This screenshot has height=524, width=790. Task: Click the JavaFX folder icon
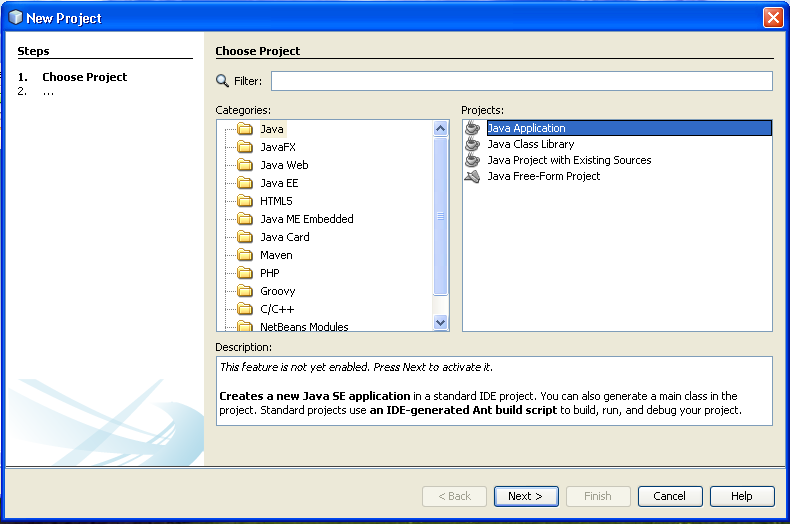pyautogui.click(x=245, y=147)
